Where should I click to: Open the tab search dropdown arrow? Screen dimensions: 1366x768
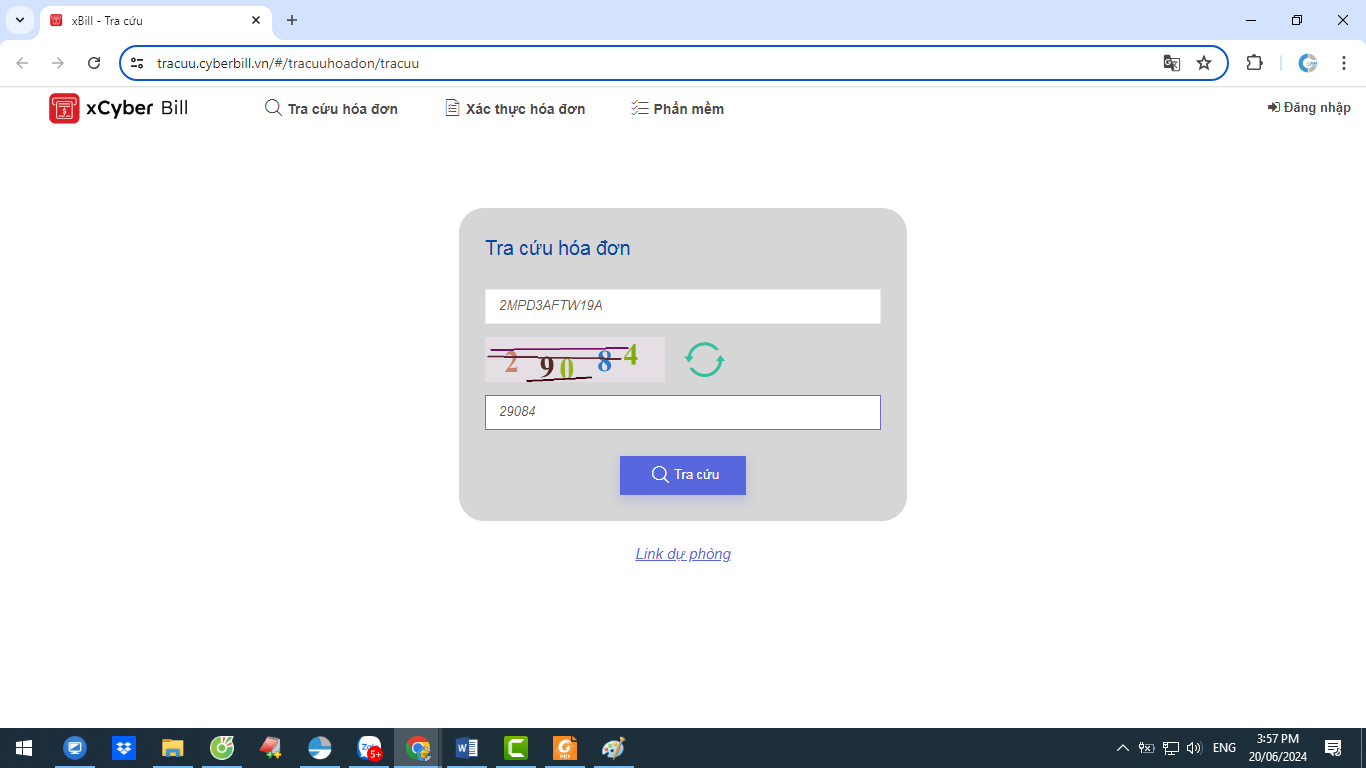tap(19, 20)
